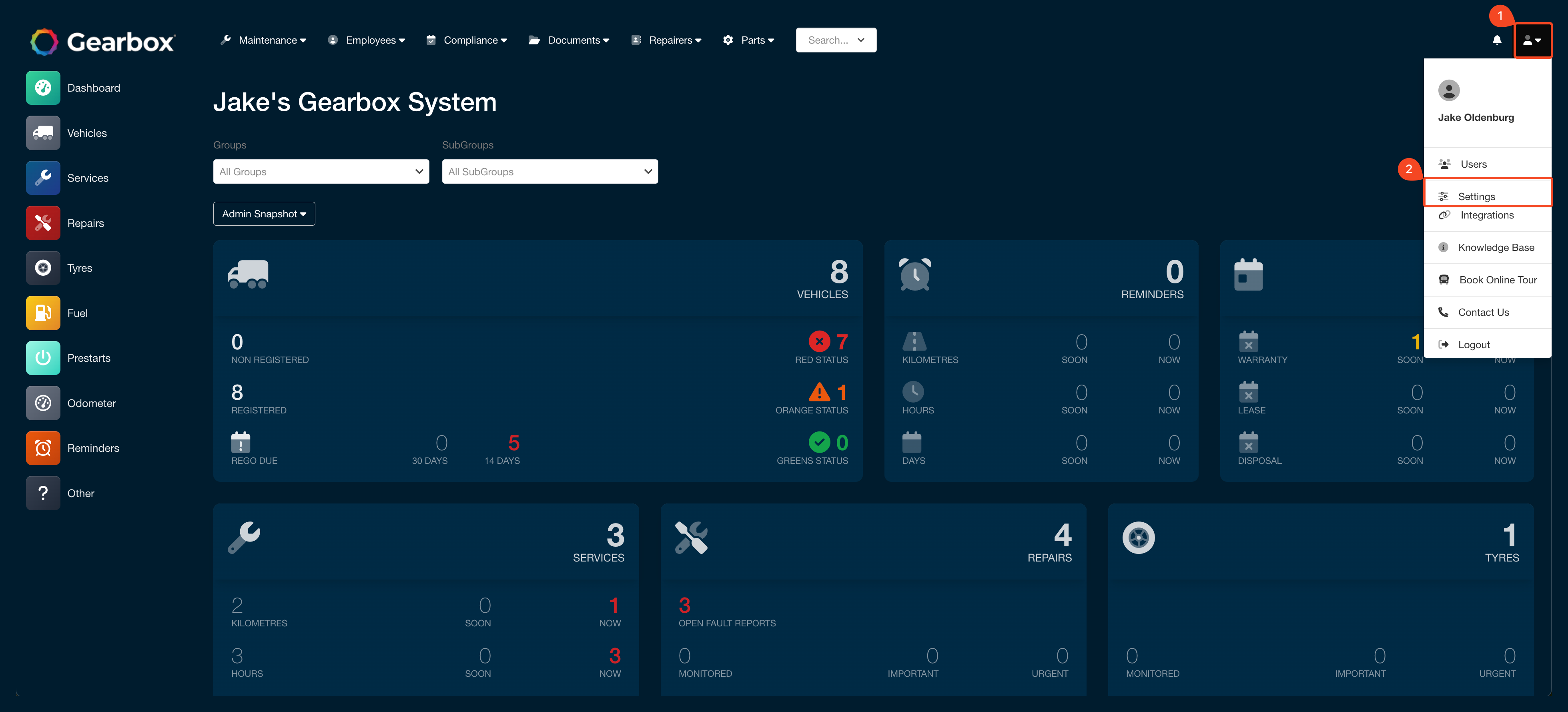Click the 1 Tyres total
This screenshot has width=1568, height=712.
1510,535
